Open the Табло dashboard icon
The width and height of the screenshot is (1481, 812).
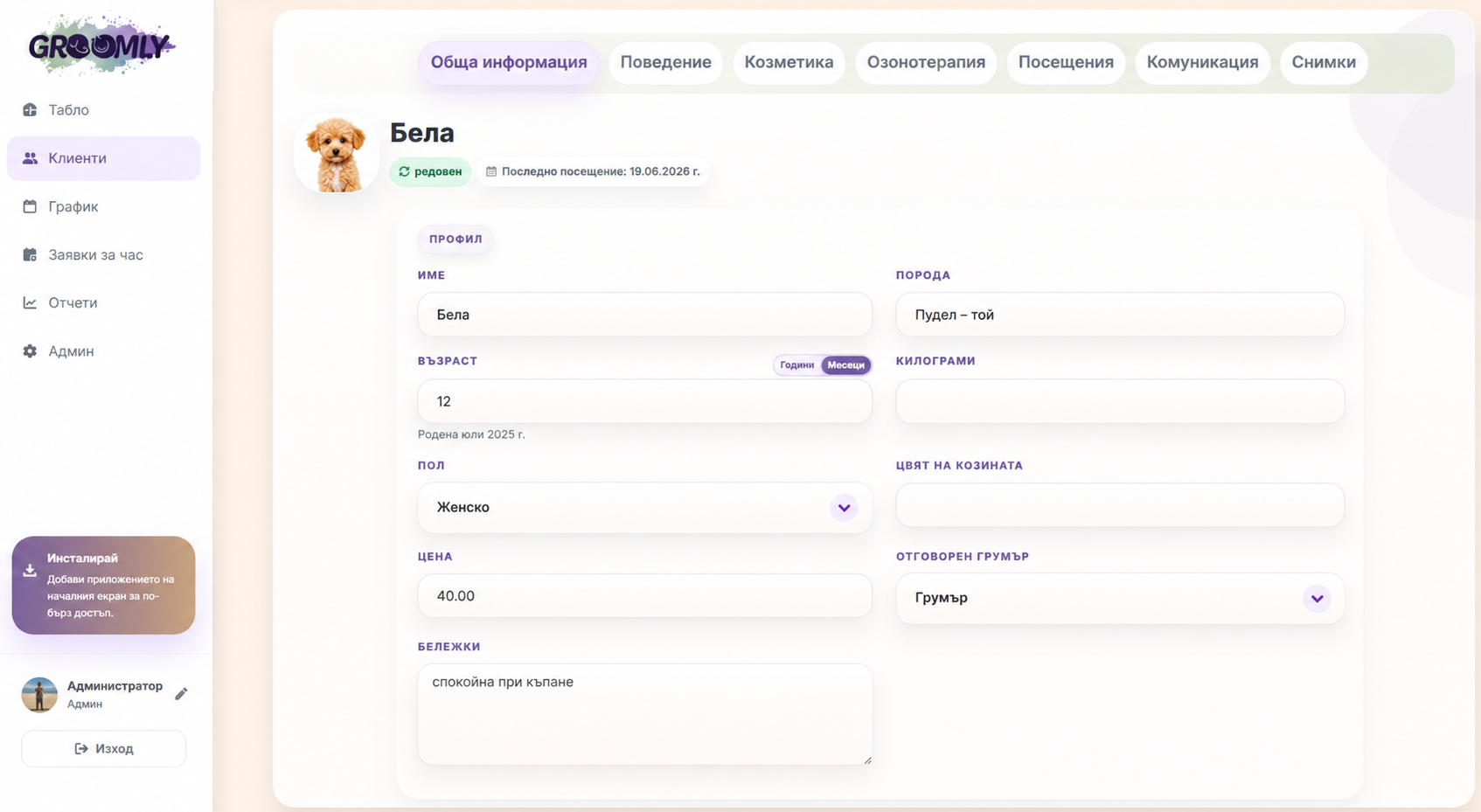(x=30, y=110)
